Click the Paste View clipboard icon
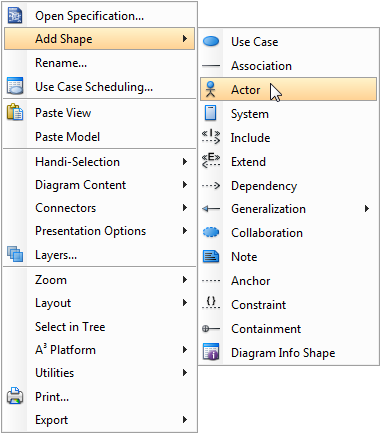This screenshot has height=434, width=381. point(15,112)
